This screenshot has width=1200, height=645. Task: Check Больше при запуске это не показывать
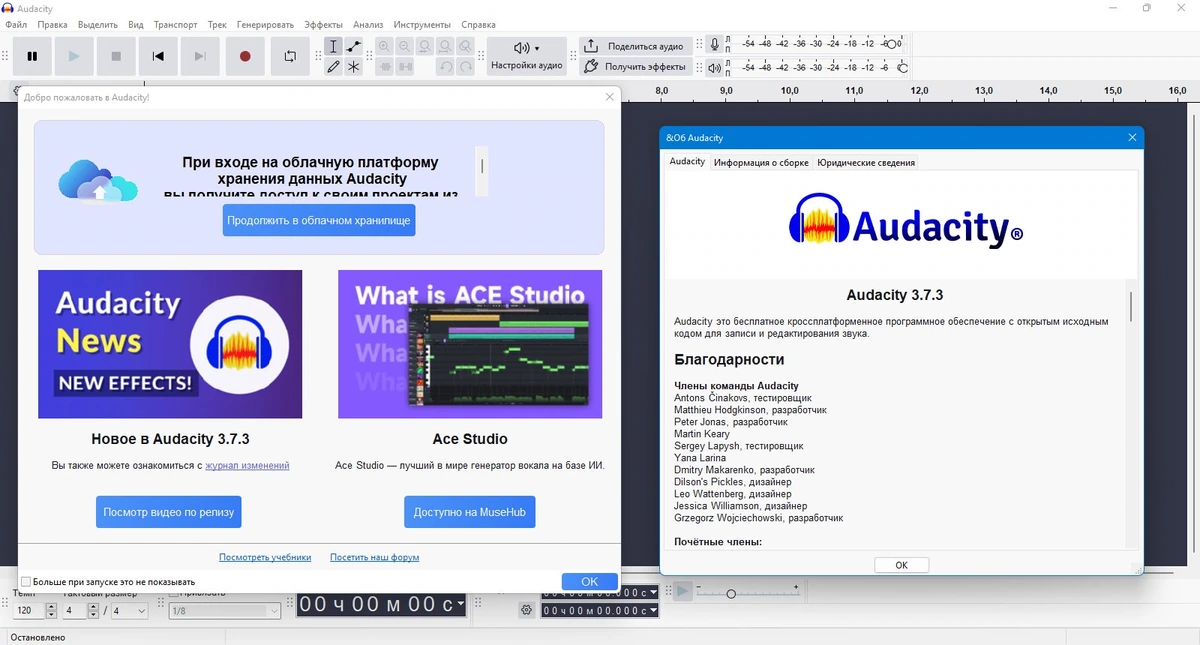click(x=26, y=582)
